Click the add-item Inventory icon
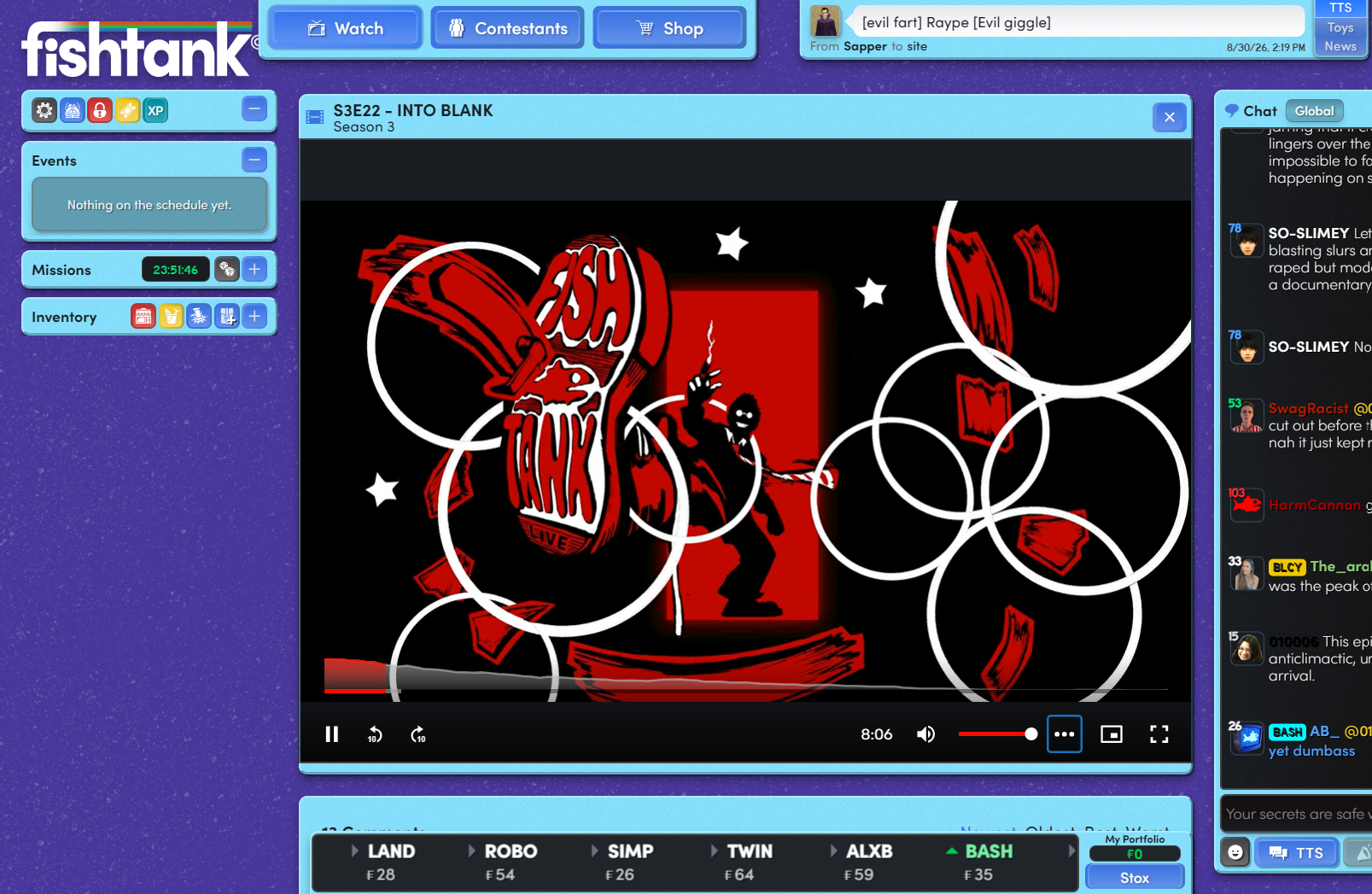Viewport: 1372px width, 894px height. (x=227, y=317)
